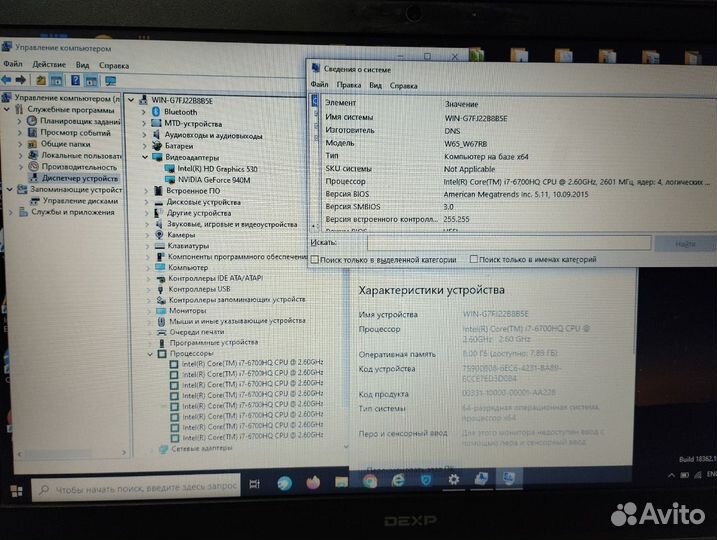This screenshot has height=540, width=717.
Task: Expand Службы и приложения in left tree
Action: [11, 212]
